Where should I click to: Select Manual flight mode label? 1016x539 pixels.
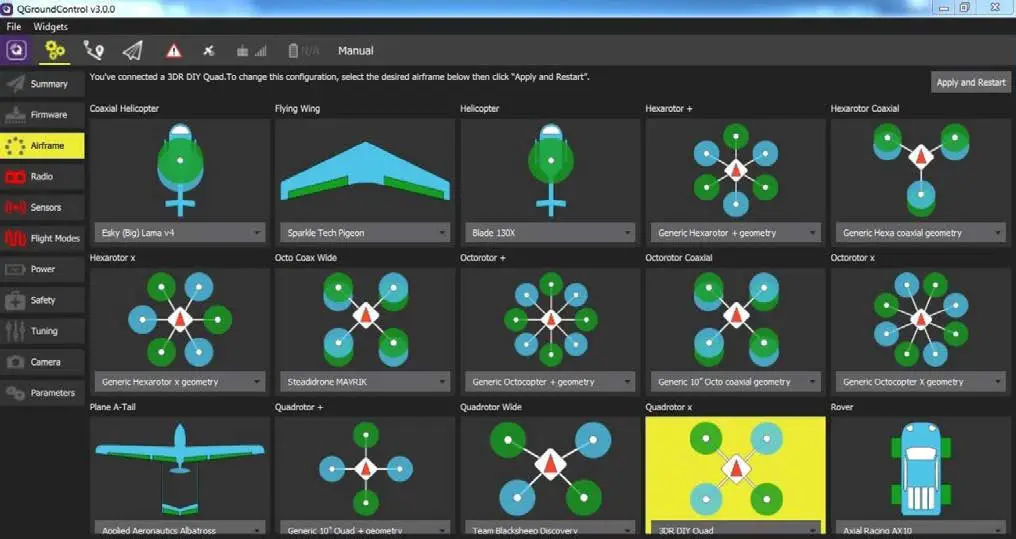(355, 51)
